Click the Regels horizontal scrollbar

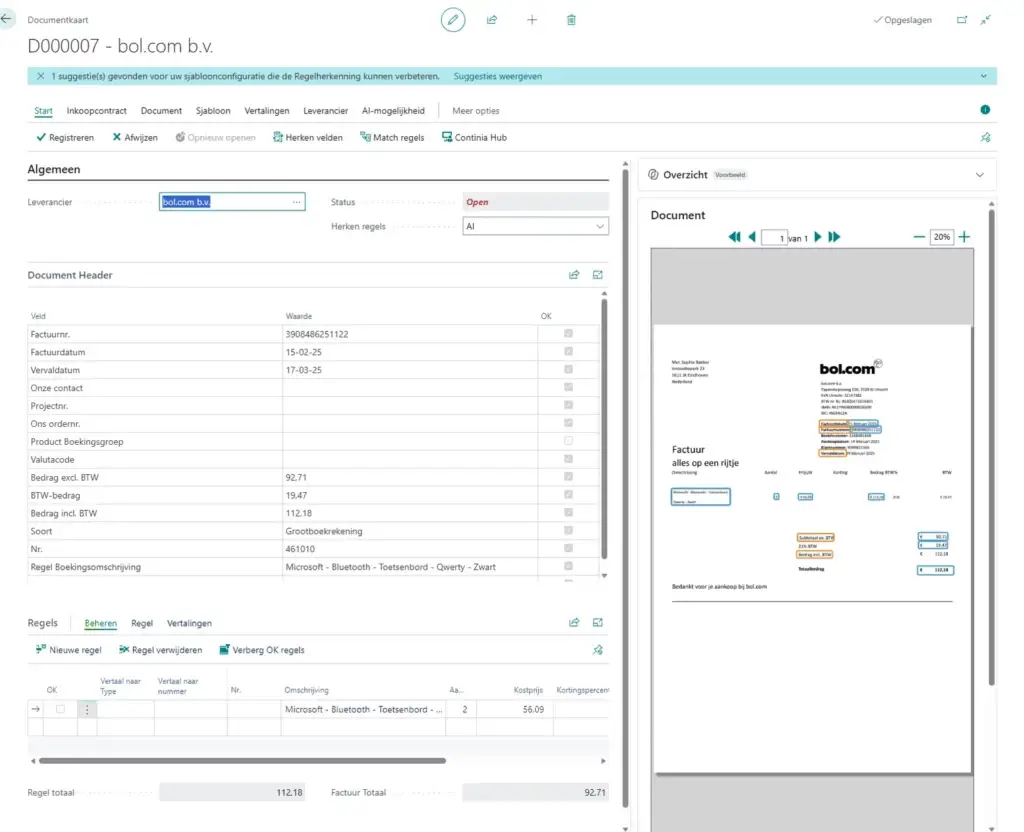(x=242, y=761)
